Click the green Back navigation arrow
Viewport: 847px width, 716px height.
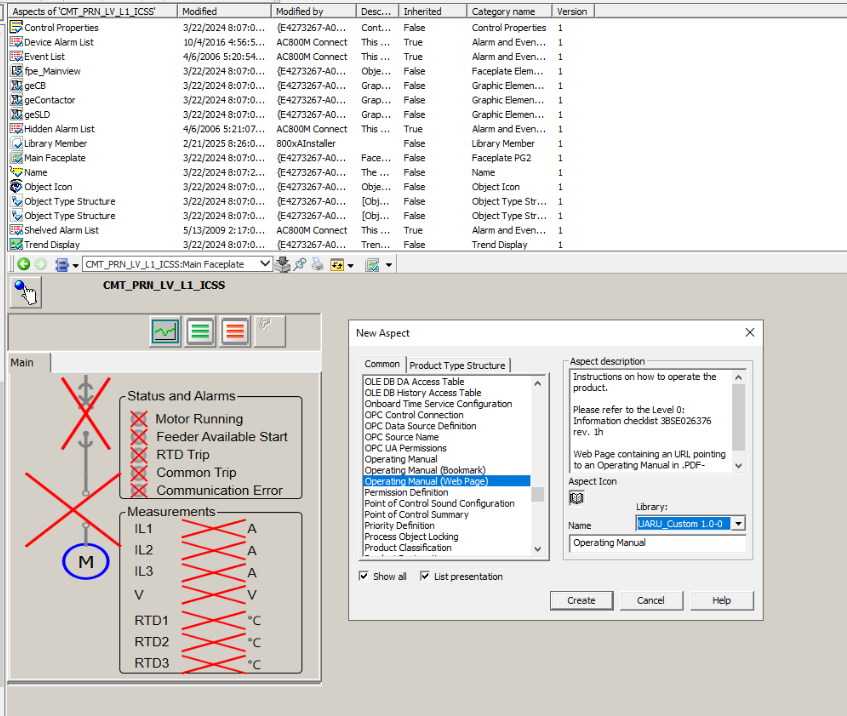(x=23, y=264)
